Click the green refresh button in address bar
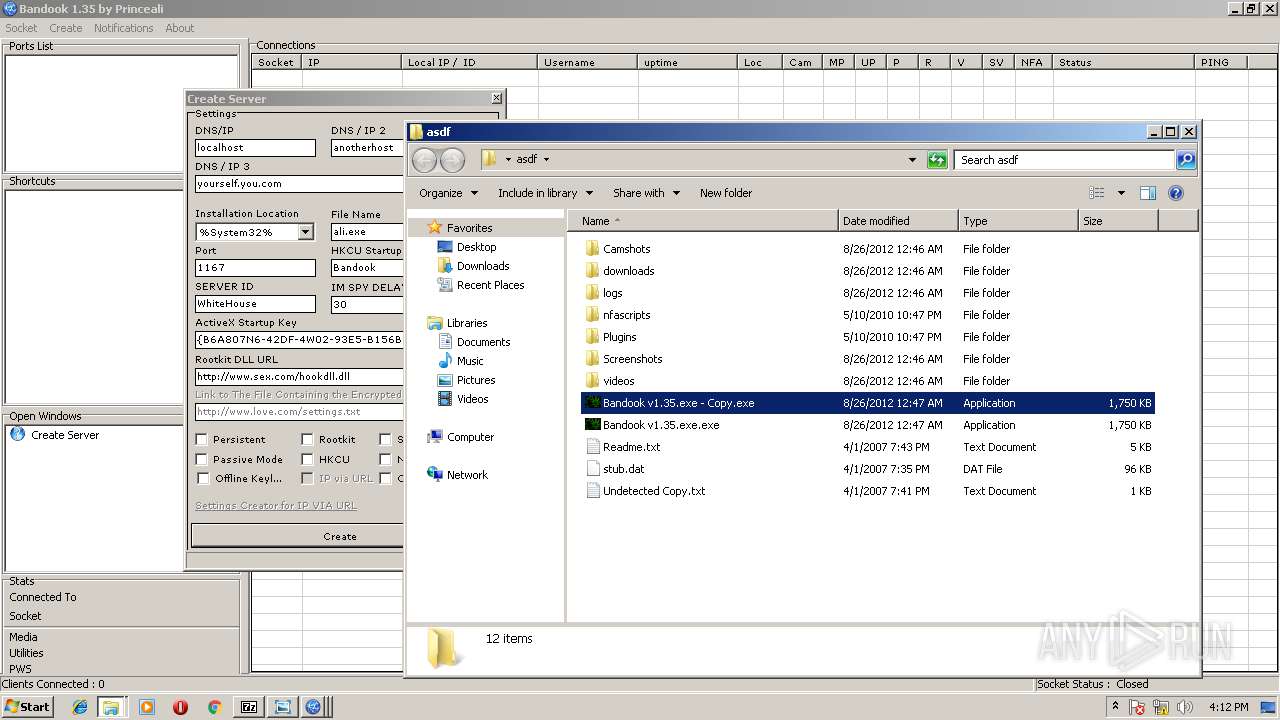This screenshot has height=720, width=1280. [937, 160]
